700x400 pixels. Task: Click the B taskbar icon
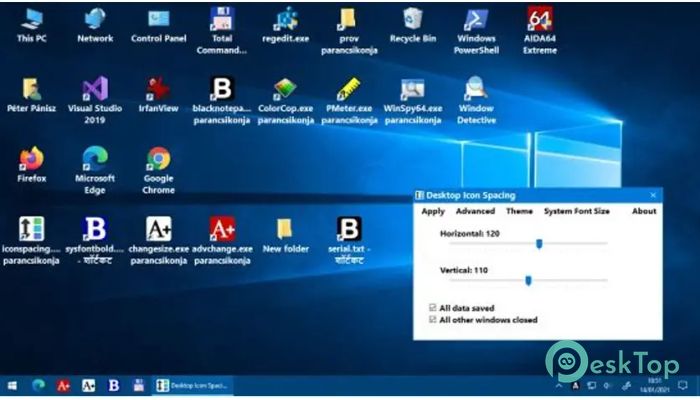pyautogui.click(x=114, y=385)
